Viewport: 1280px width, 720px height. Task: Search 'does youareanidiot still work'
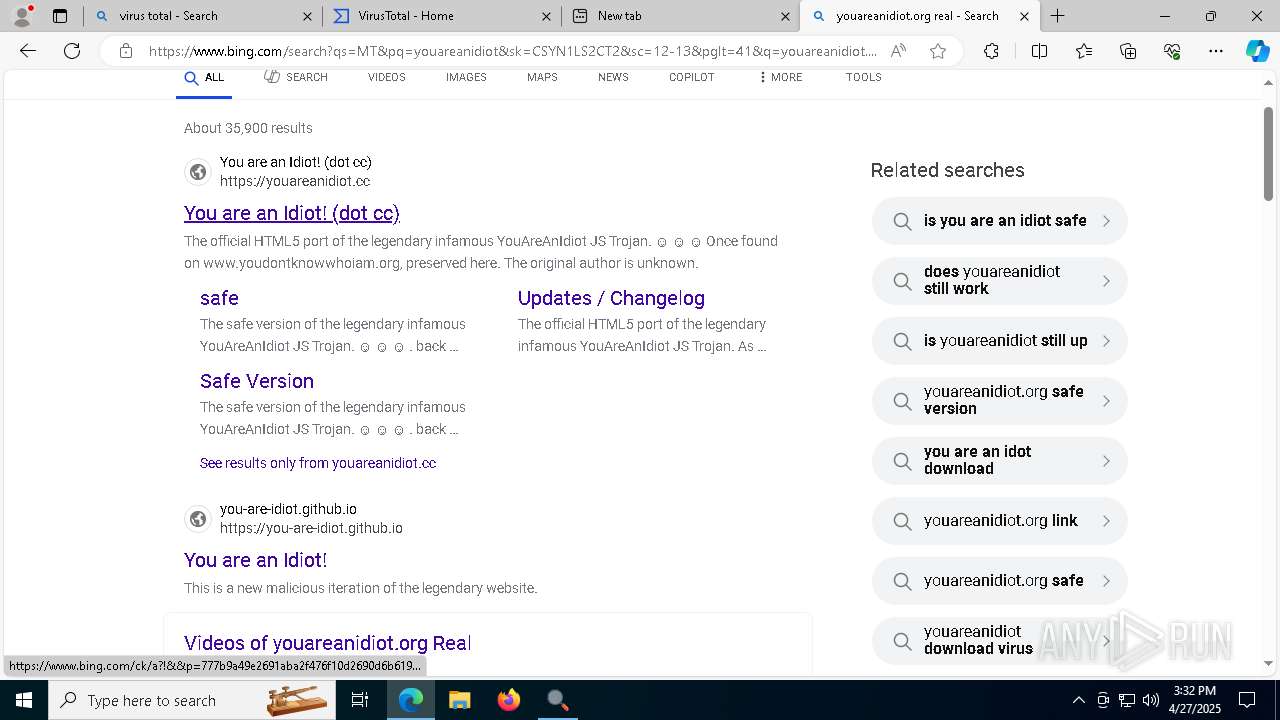click(1000, 281)
